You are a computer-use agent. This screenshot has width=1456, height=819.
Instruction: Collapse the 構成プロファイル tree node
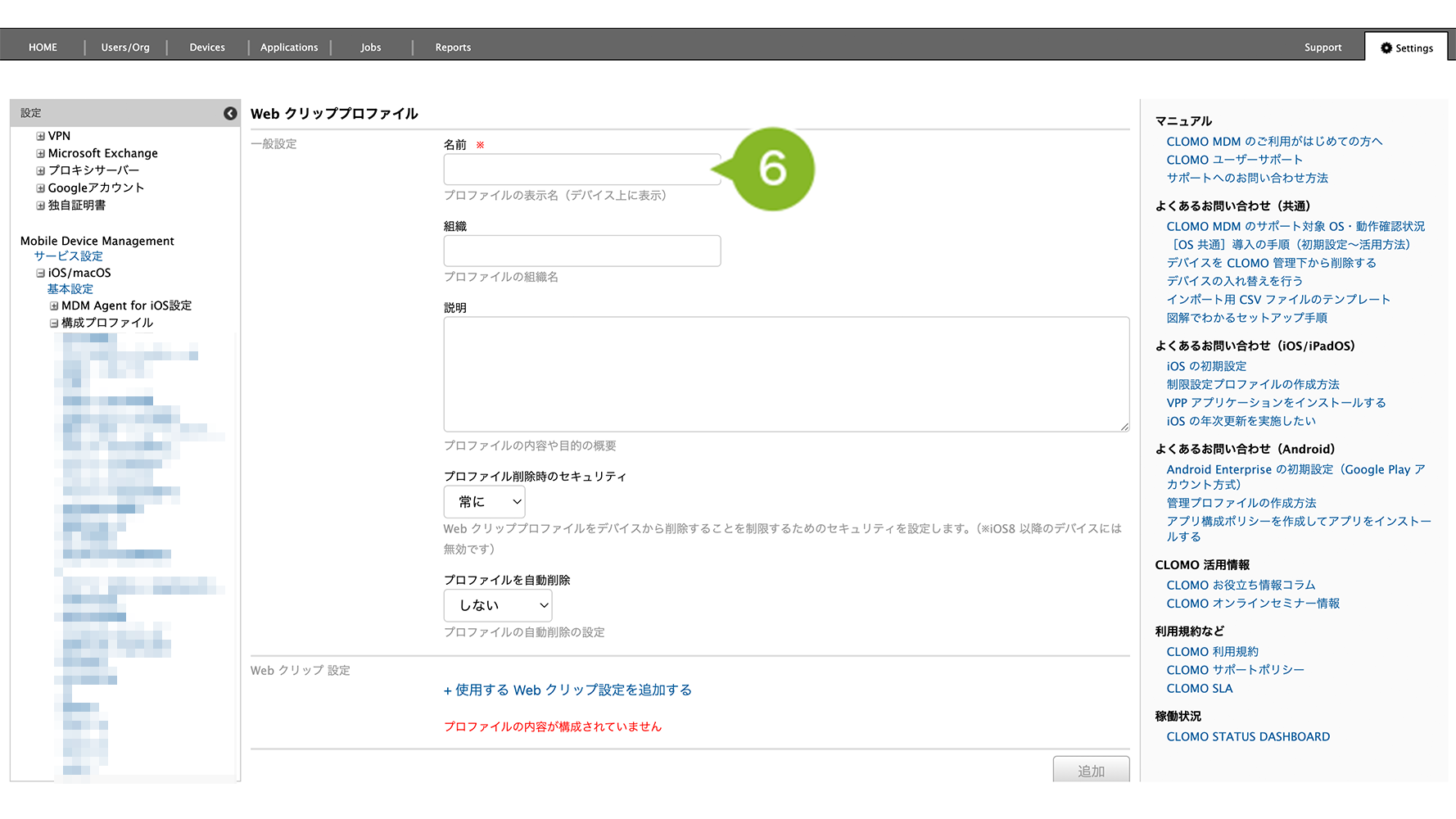(54, 323)
